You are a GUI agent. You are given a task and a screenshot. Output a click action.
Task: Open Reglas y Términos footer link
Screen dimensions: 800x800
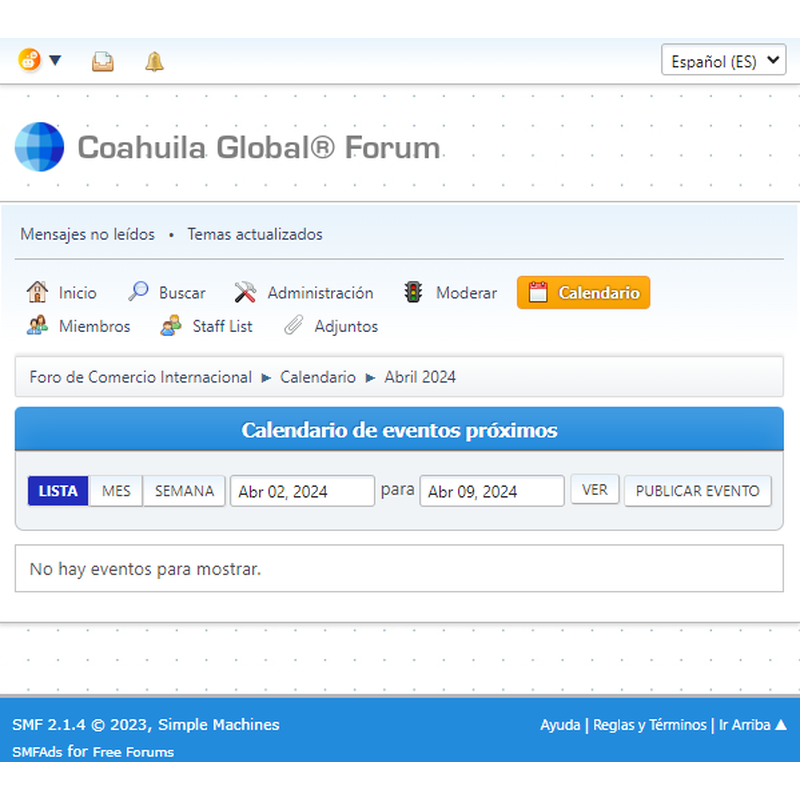(649, 724)
